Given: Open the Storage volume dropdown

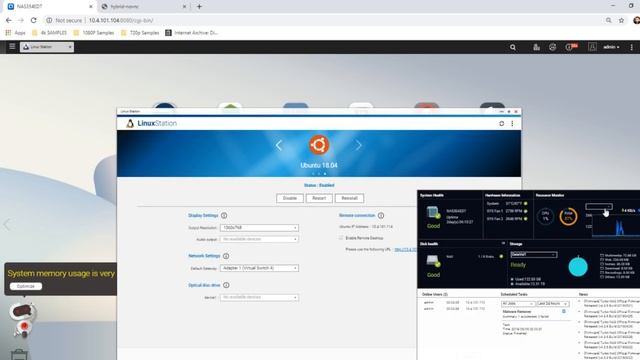Looking at the screenshot, I should pos(533,255).
